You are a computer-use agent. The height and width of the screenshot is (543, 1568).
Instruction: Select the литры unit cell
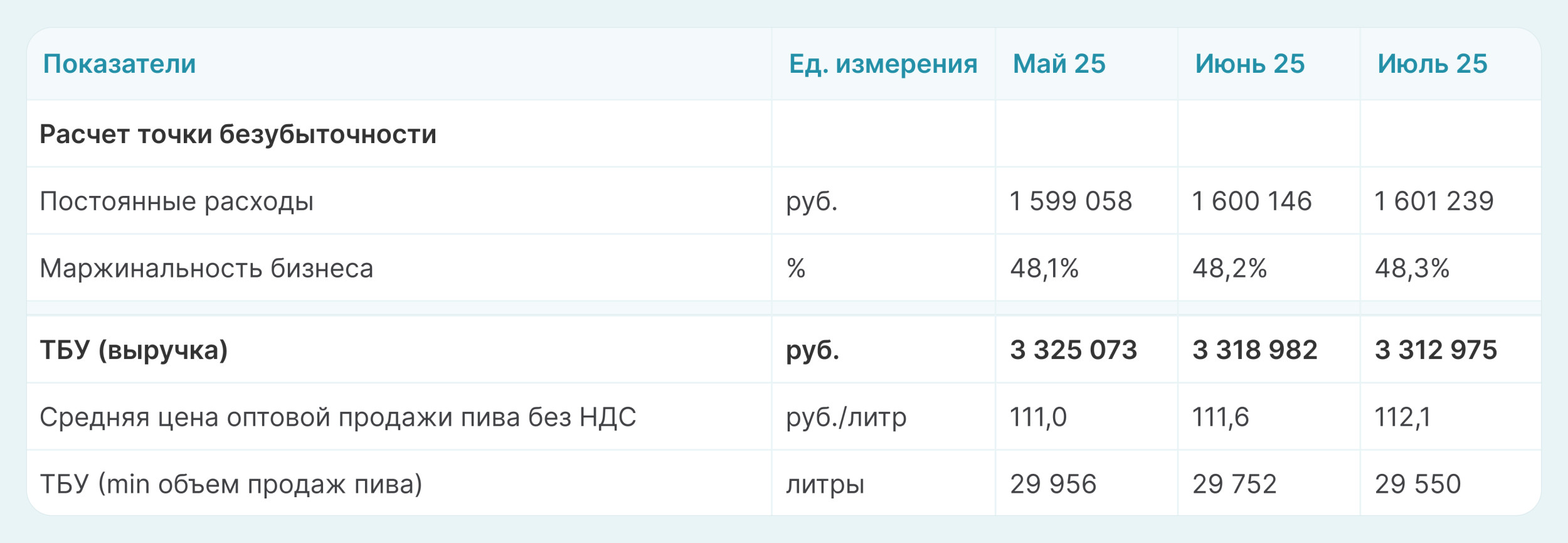pyautogui.click(x=825, y=485)
